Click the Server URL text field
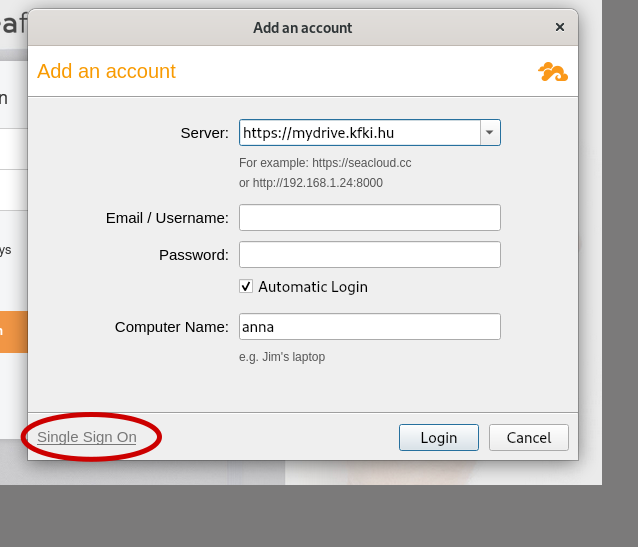 [360, 133]
